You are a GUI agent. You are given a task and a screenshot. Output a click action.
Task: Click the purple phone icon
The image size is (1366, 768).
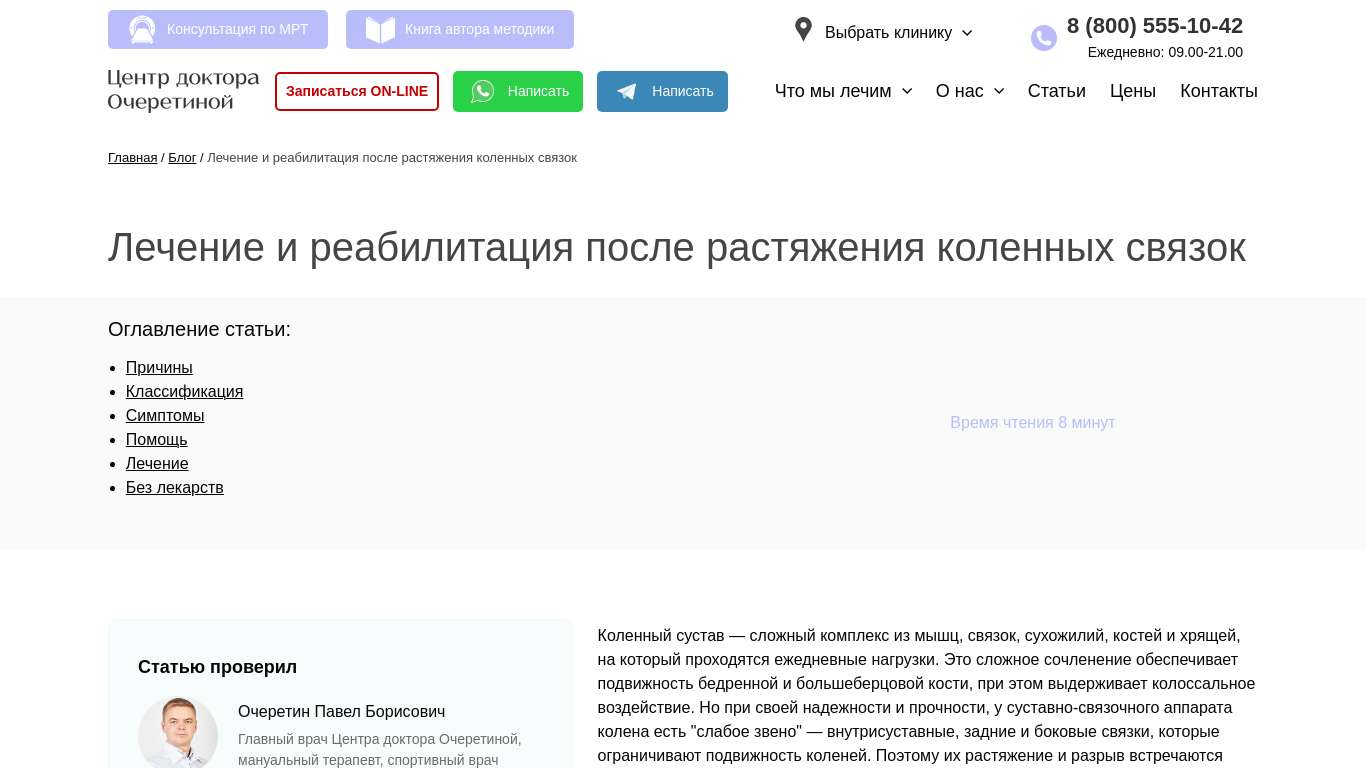click(1043, 38)
